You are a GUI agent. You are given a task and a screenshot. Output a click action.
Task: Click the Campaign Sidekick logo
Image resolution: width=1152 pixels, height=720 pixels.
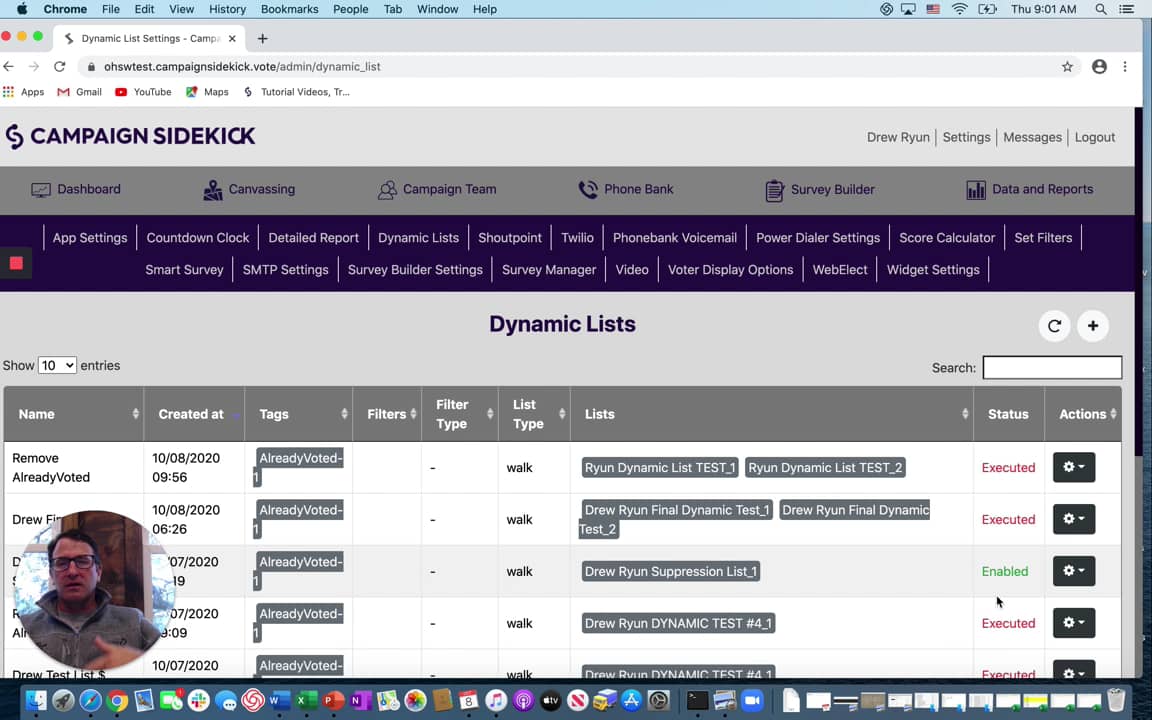tap(130, 137)
